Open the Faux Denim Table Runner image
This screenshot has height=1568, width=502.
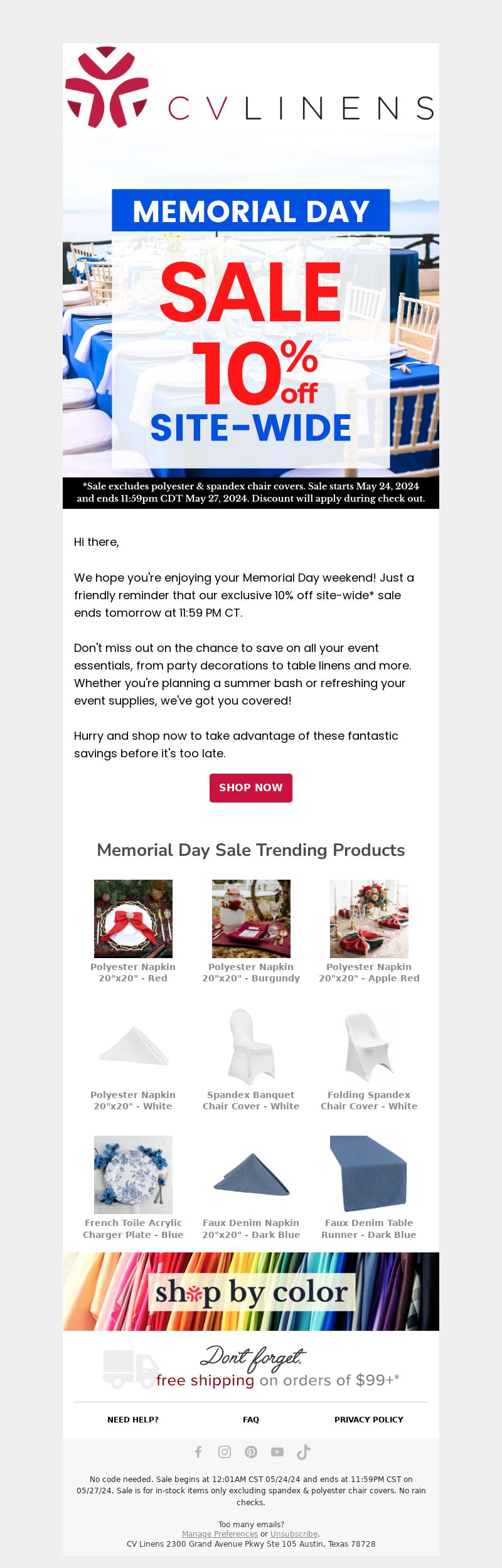(x=369, y=1175)
